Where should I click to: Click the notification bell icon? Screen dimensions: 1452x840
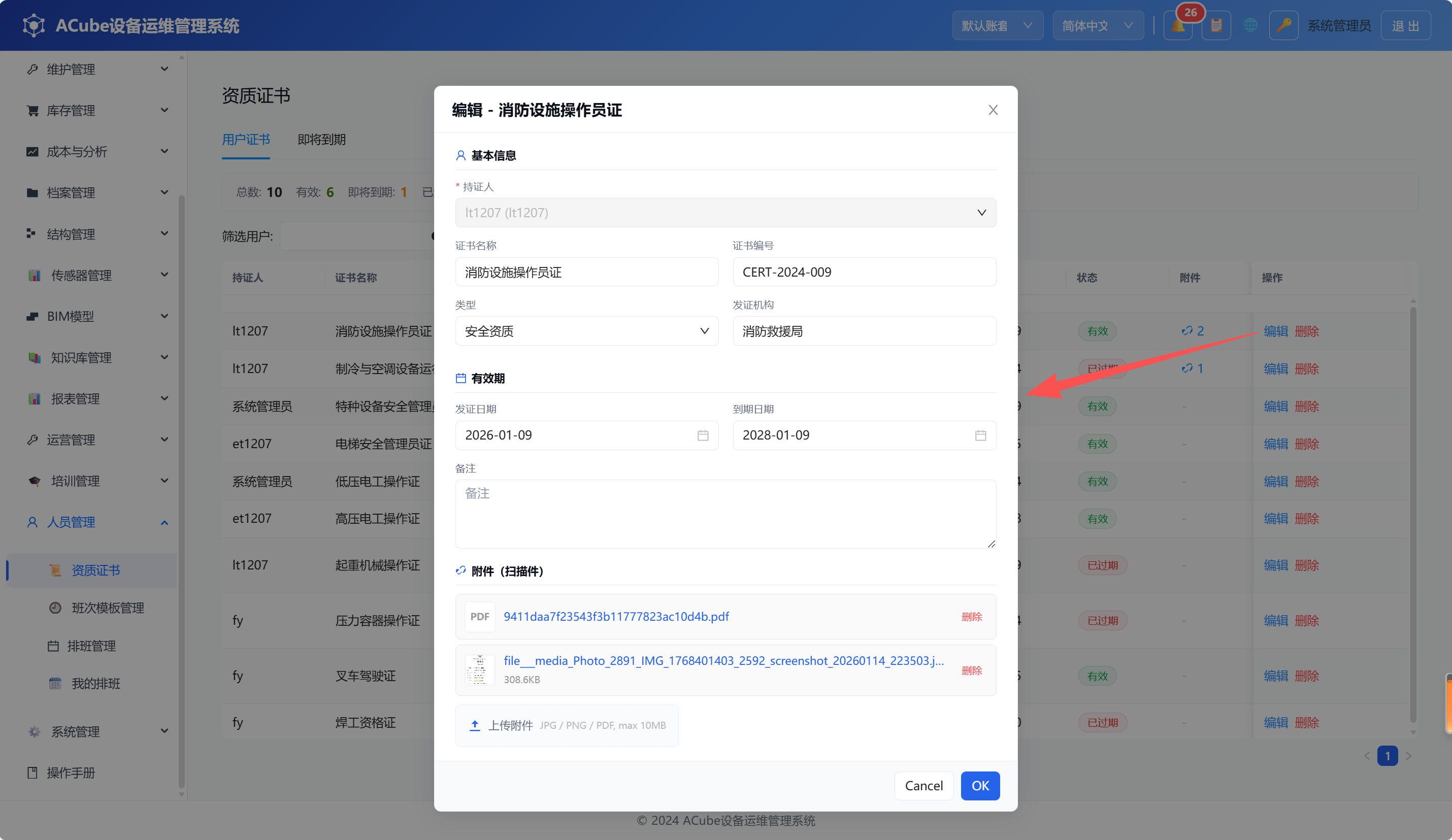1178,26
